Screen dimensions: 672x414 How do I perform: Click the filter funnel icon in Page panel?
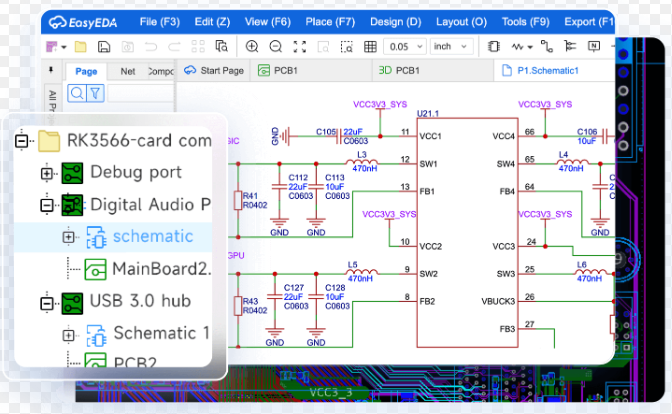coord(95,93)
